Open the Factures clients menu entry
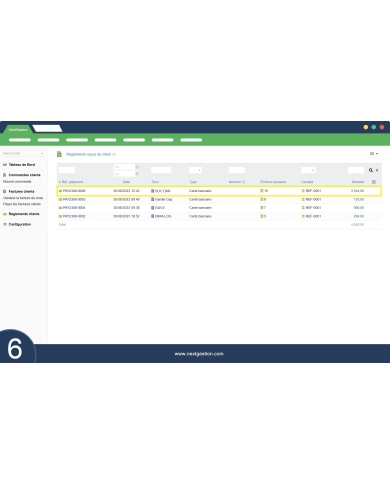 [21, 191]
